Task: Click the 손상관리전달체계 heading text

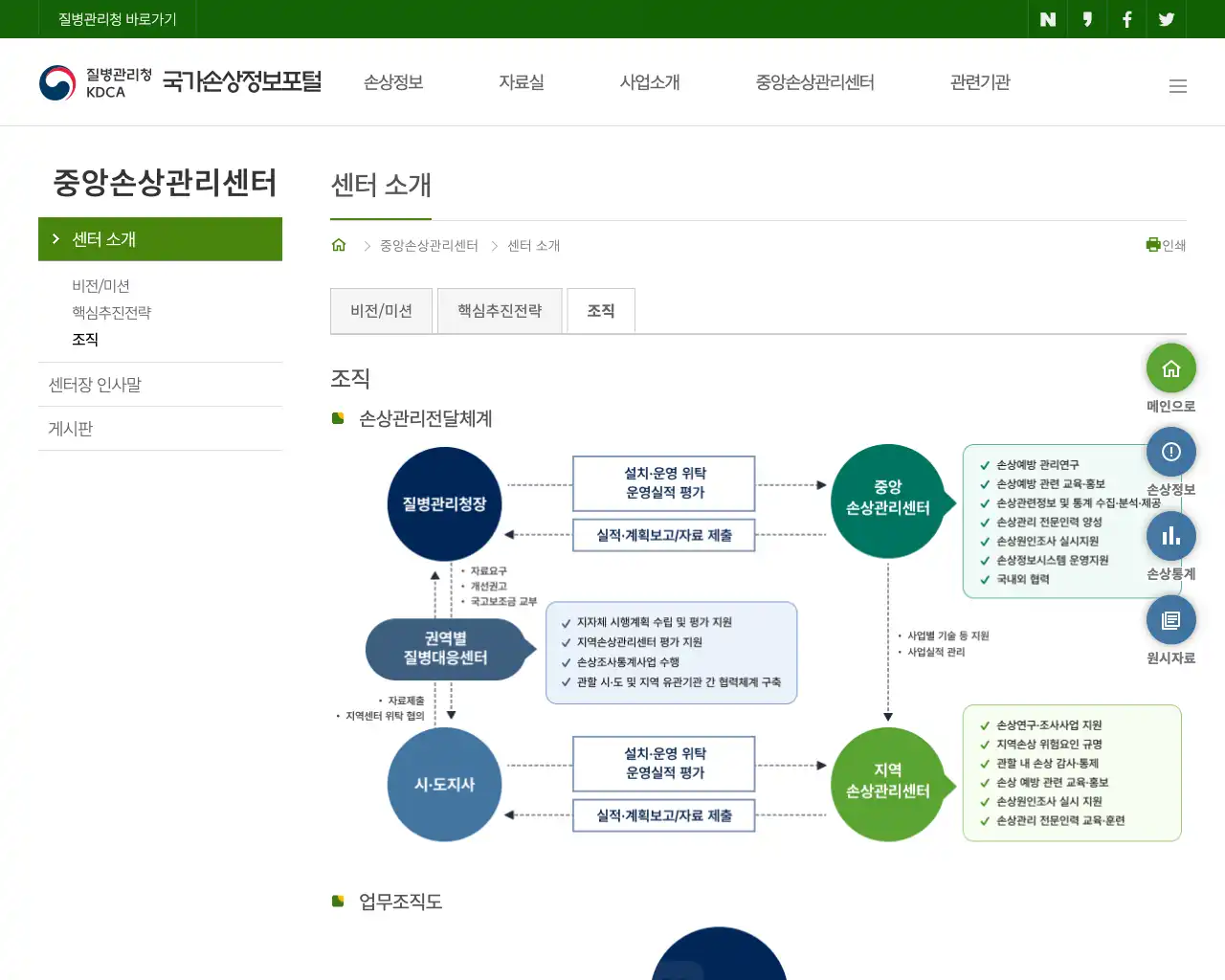Action: [x=425, y=418]
